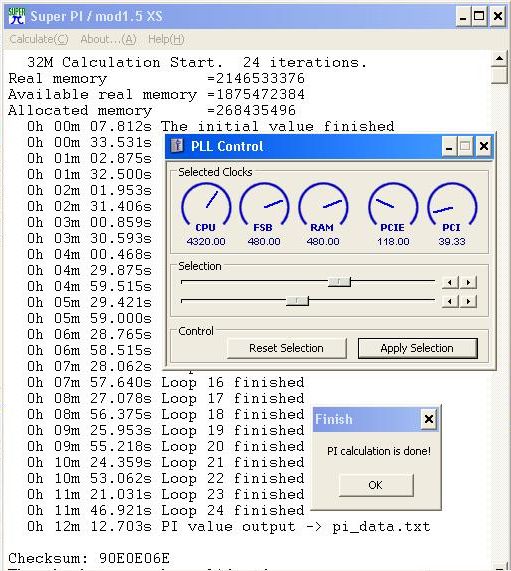This screenshot has height=571, width=511.
Task: Click the upper Selection slider thumb
Action: point(339,282)
